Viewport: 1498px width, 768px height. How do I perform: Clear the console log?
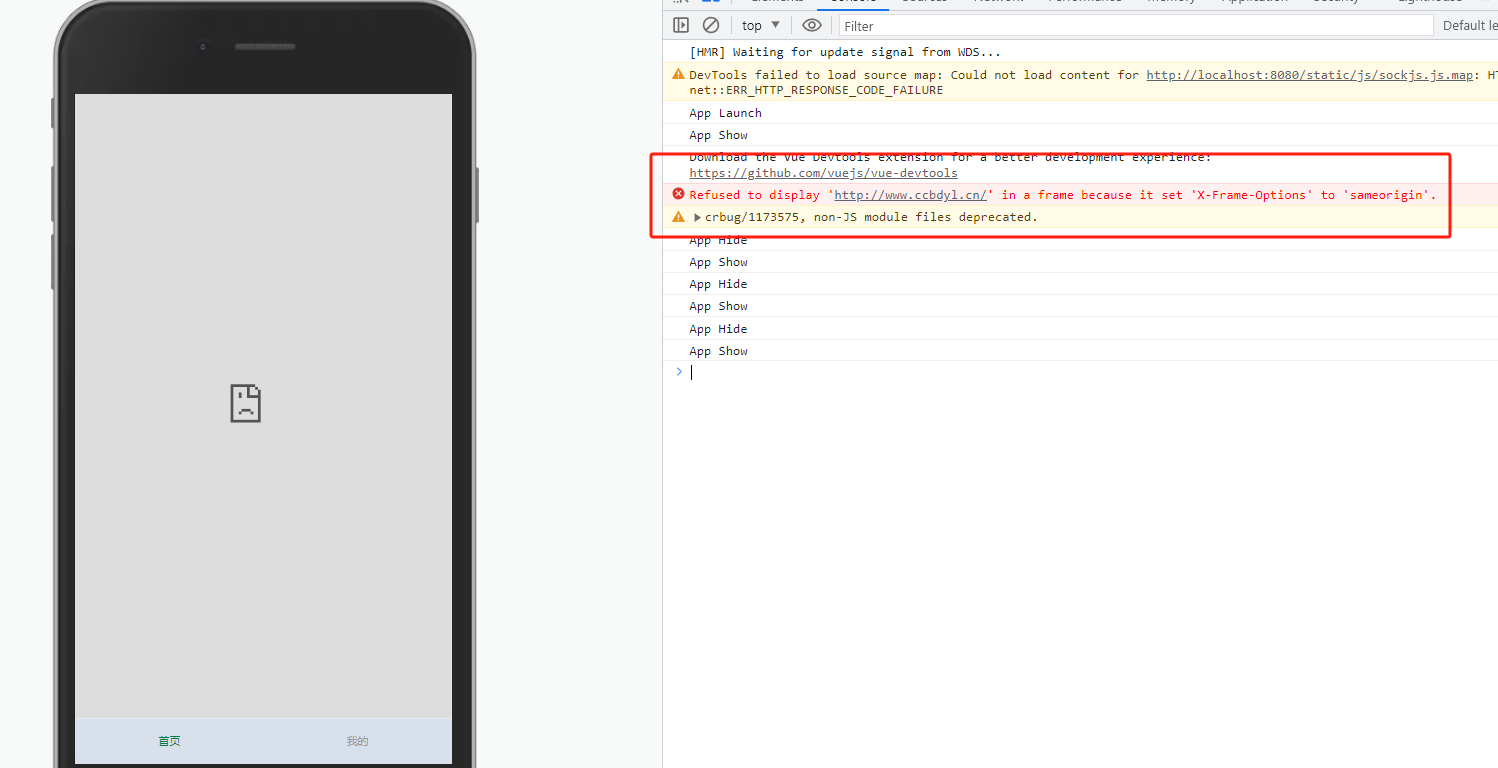pyautogui.click(x=711, y=25)
